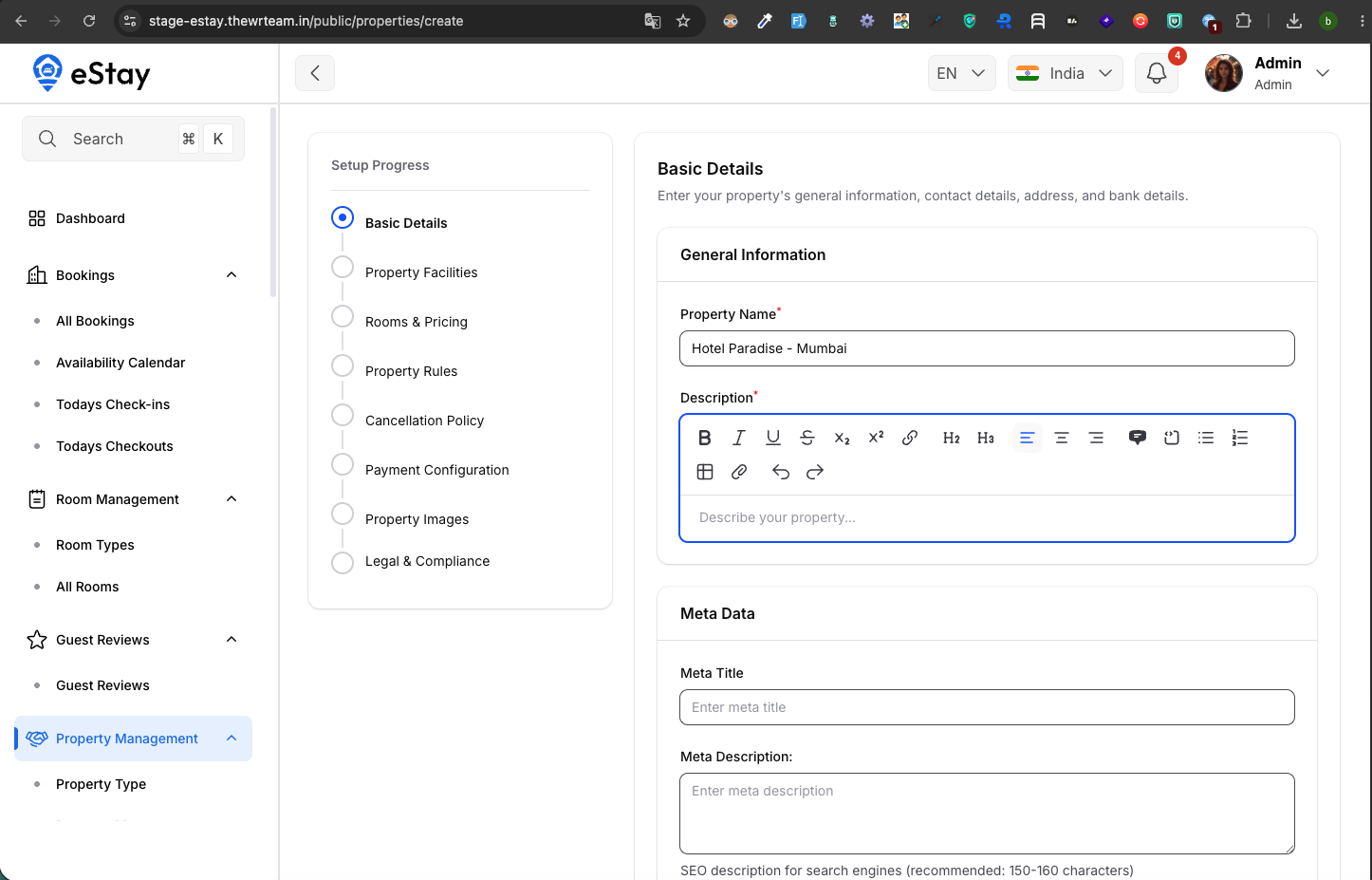The width and height of the screenshot is (1372, 880).
Task: Redo the last edit in description
Action: point(814,472)
